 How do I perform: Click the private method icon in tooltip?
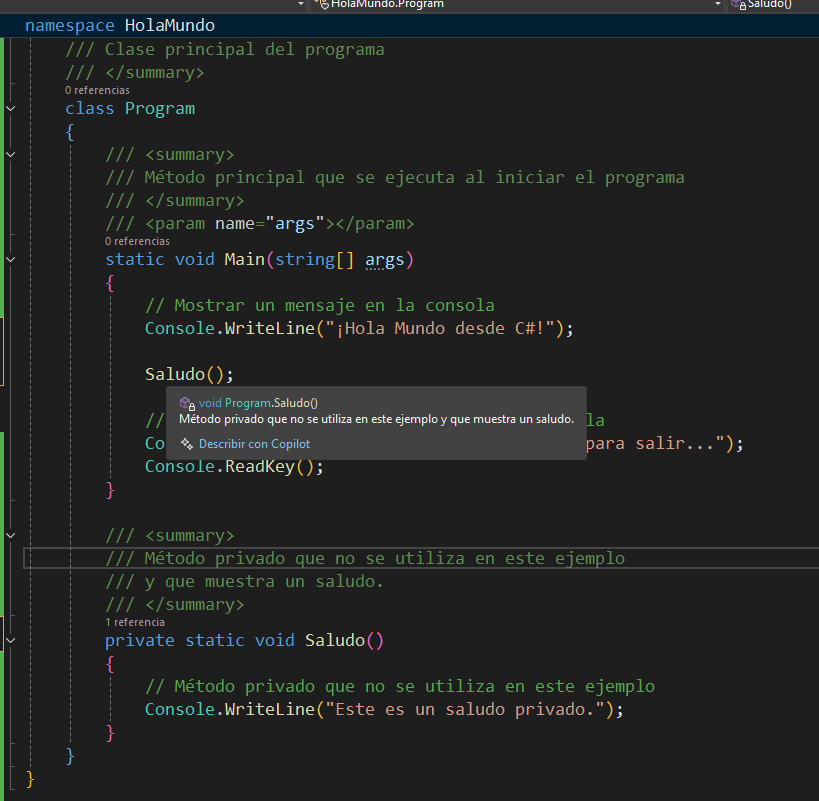point(187,403)
